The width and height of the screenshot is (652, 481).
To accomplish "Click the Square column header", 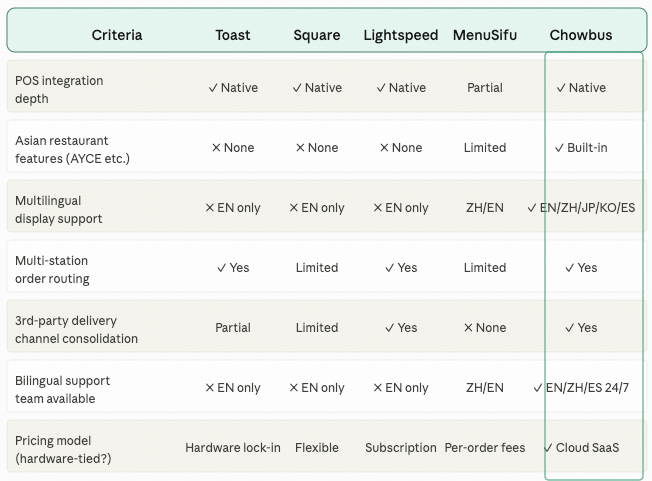I will point(316,35).
